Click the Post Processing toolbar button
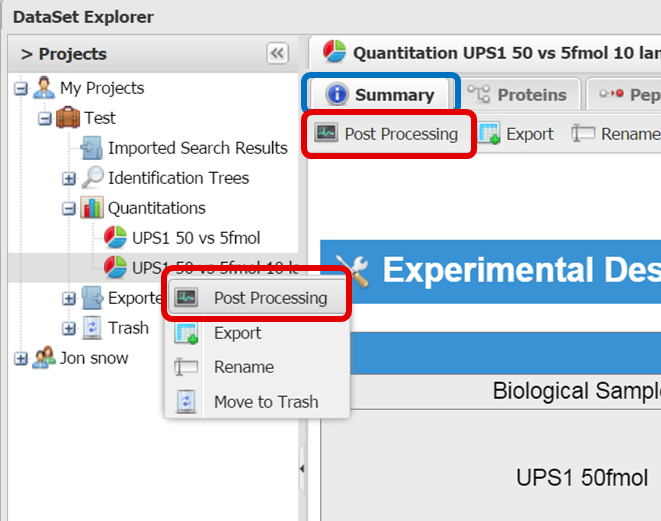 (386, 134)
